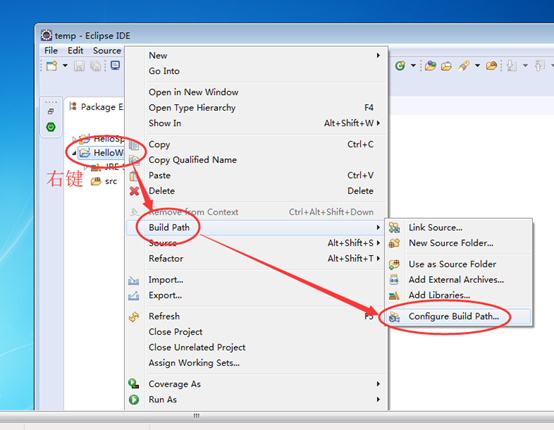Click the Link Source icon

[x=394, y=228]
